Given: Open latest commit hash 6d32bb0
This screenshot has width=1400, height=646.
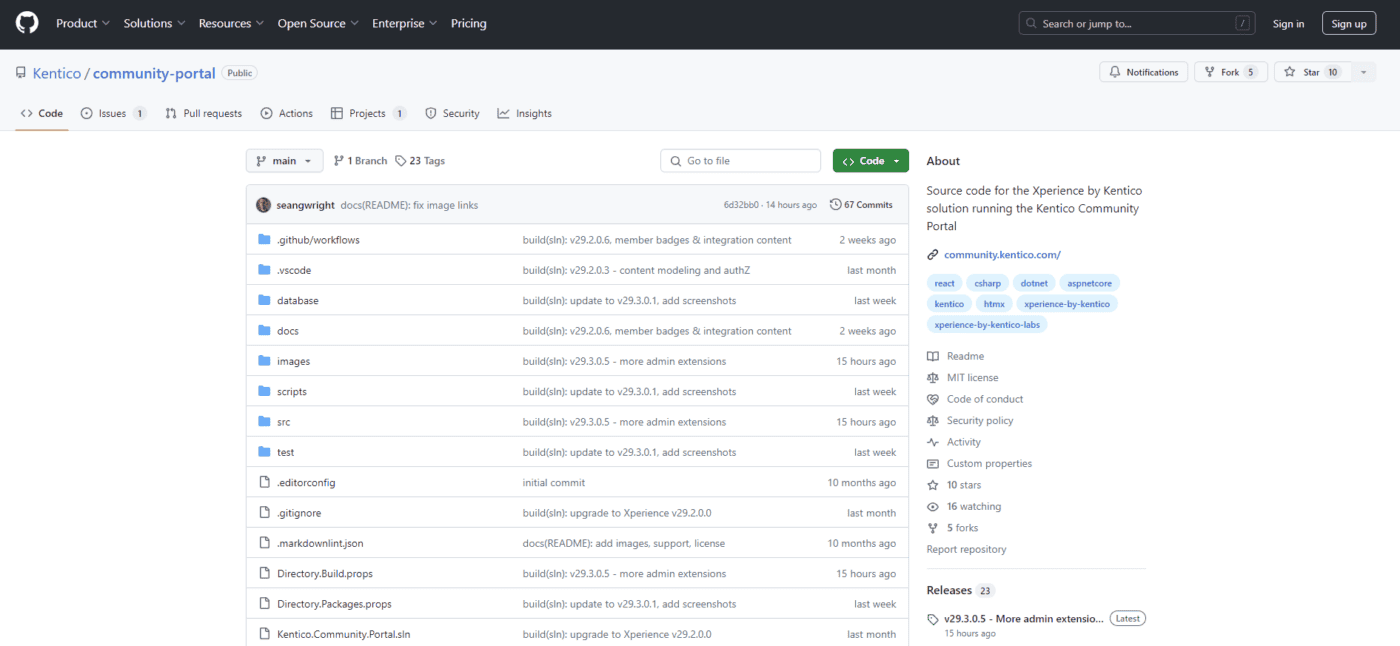Looking at the screenshot, I should click(741, 205).
